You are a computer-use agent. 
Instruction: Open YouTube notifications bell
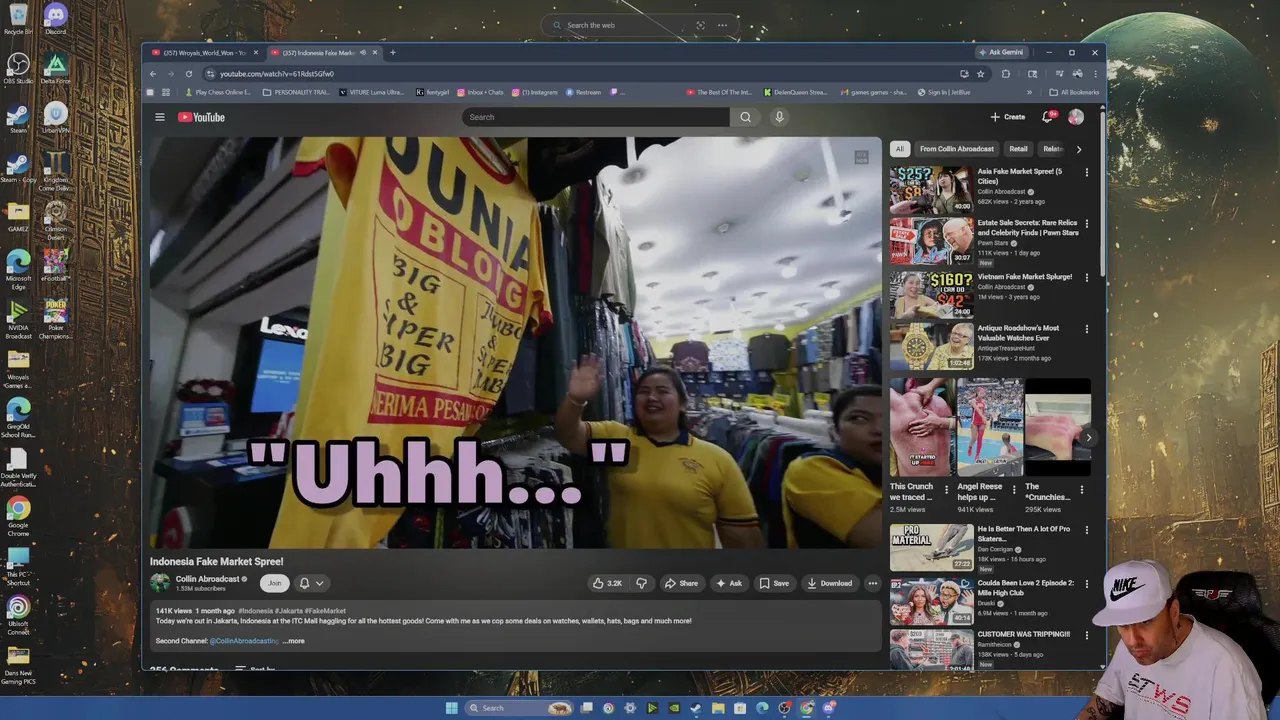[x=1048, y=117]
